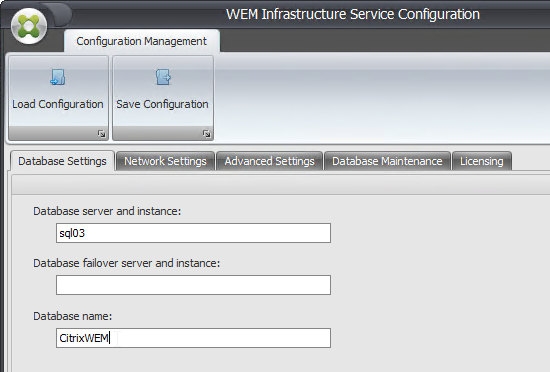Open the Database Maintenance tab
The height and width of the screenshot is (372, 550).
coord(387,161)
